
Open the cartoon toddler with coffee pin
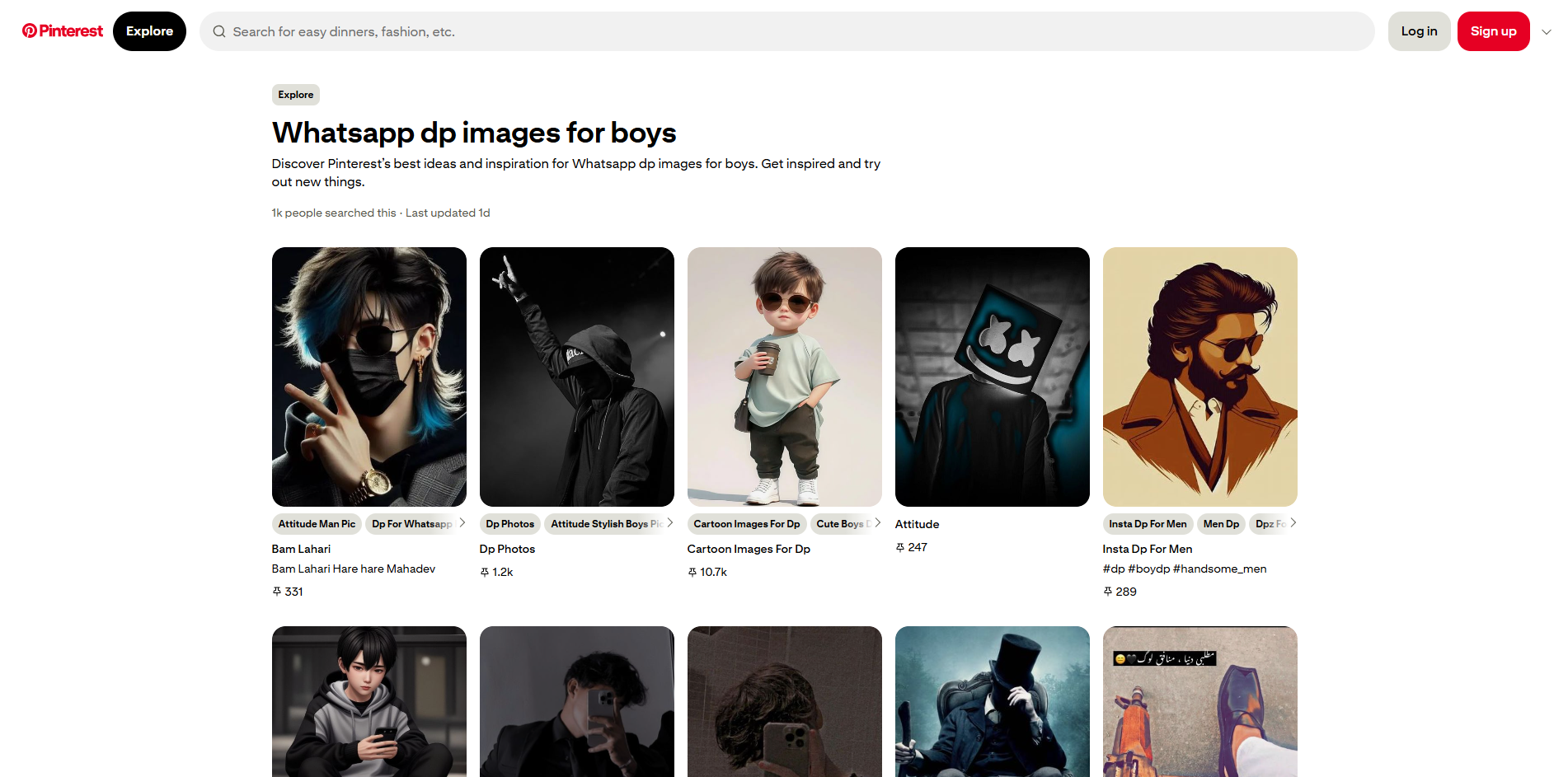coord(785,377)
